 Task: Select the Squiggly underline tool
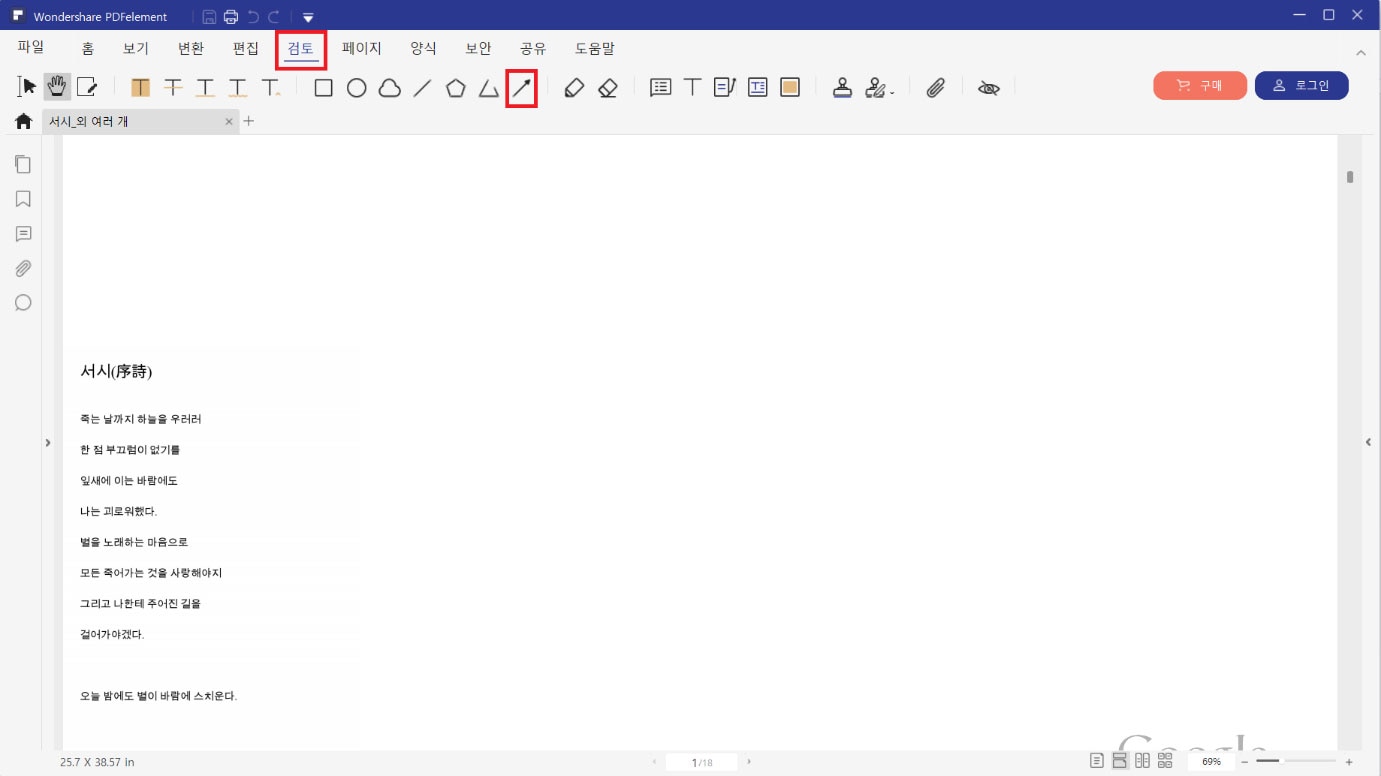point(237,88)
